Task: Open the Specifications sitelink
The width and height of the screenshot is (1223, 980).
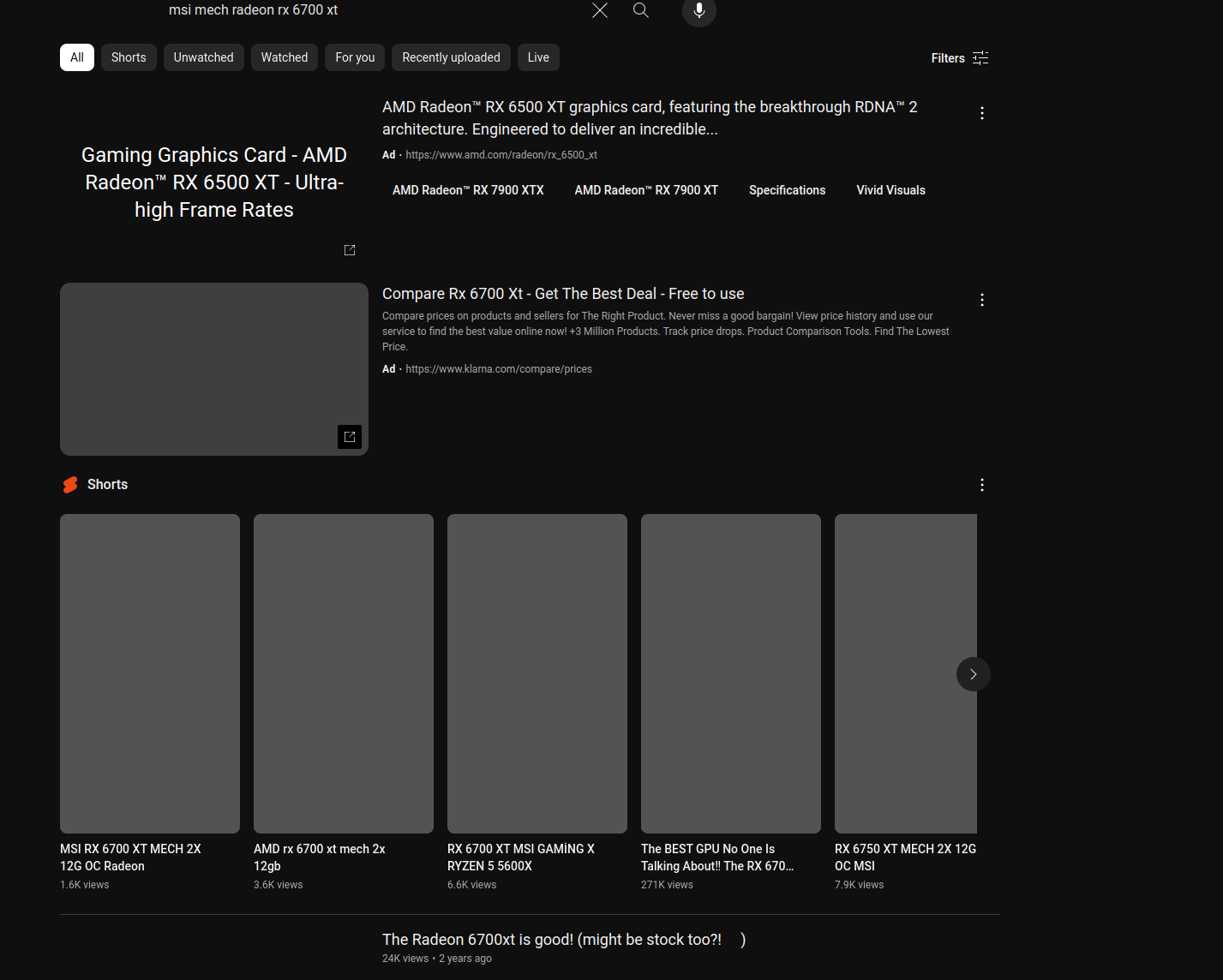Action: tap(787, 190)
